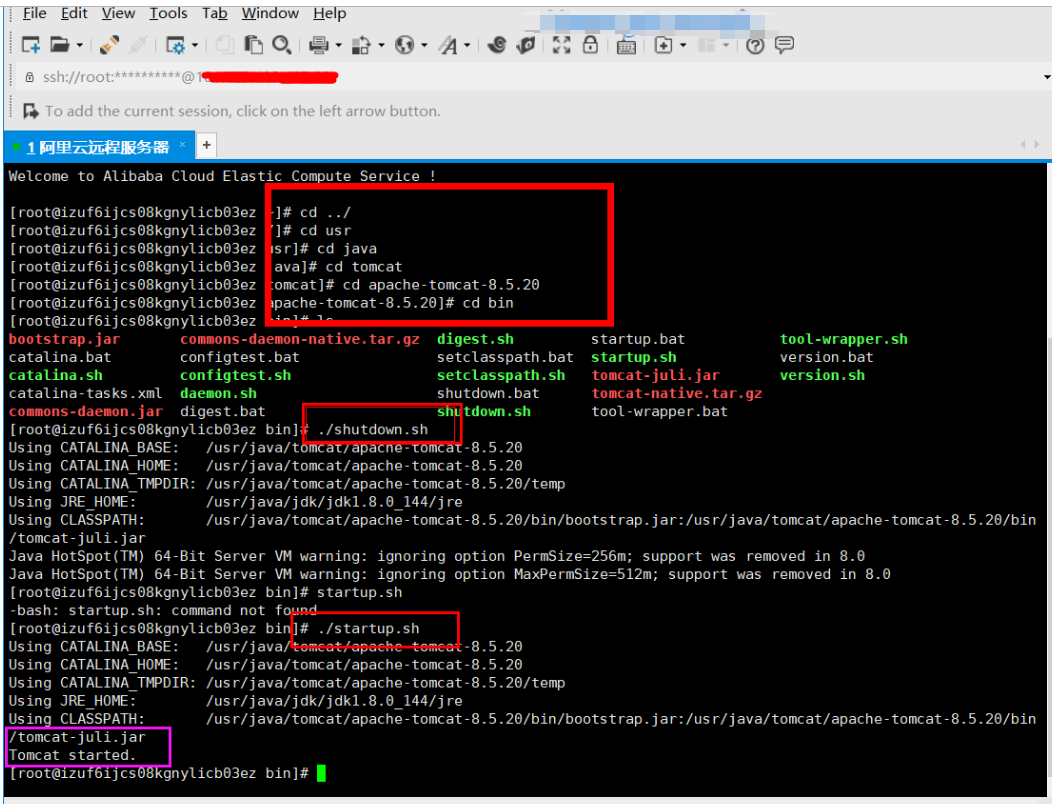Image resolution: width=1052 pixels, height=804 pixels.
Task: Click the add-session arrow icon
Action: pos(31,111)
